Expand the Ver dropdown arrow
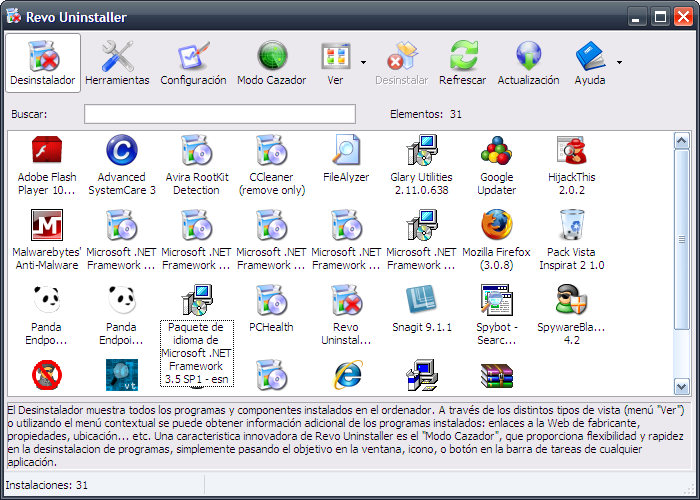Screen dimensions: 700x500 pyautogui.click(x=363, y=62)
